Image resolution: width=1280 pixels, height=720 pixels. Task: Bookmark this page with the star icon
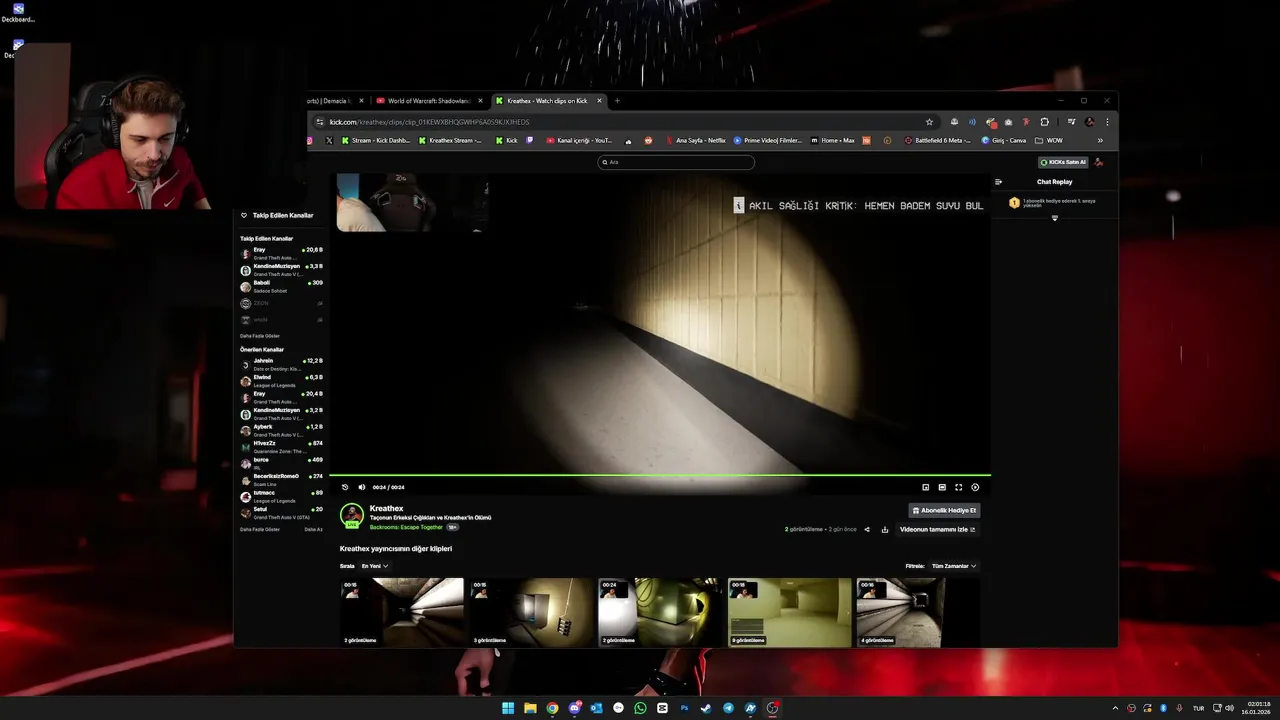coord(929,122)
